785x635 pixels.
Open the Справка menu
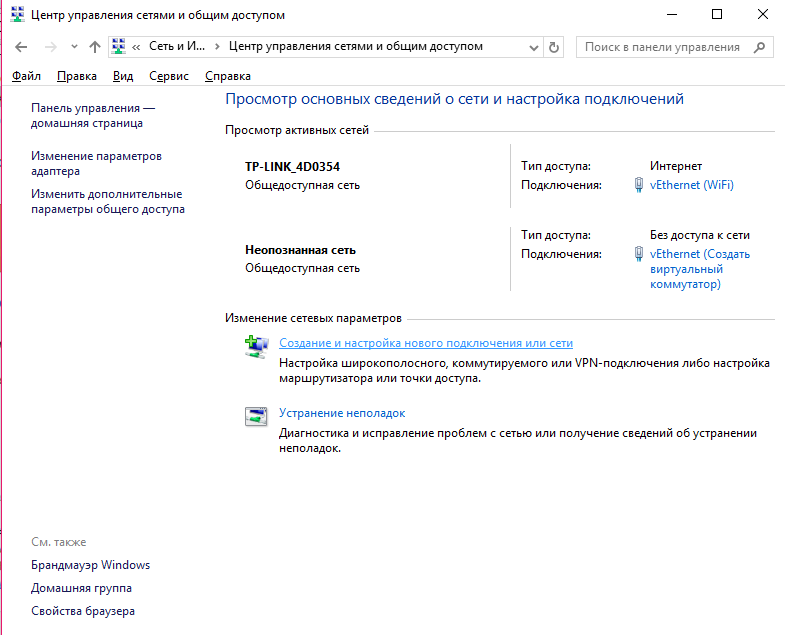click(x=228, y=76)
